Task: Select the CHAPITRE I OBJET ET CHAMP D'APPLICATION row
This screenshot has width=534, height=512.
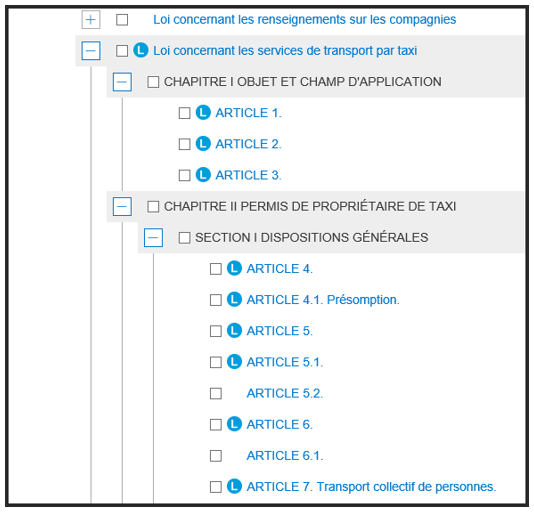Action: click(315, 82)
